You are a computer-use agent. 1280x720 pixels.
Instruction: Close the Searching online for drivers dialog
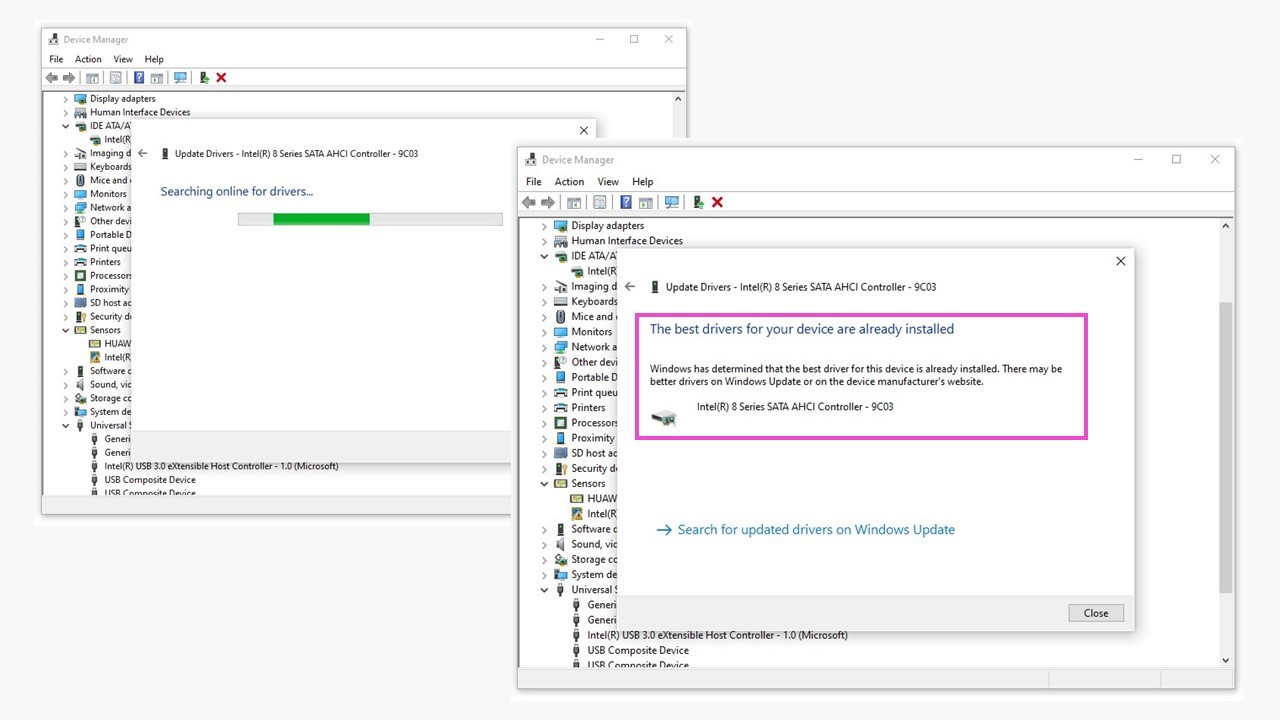[x=584, y=130]
